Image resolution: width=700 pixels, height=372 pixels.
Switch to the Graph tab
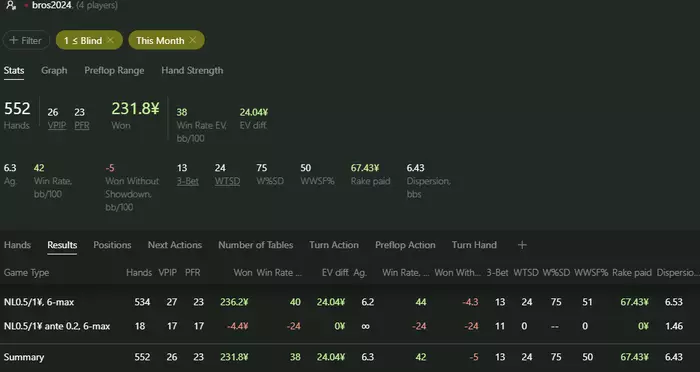pyautogui.click(x=54, y=71)
